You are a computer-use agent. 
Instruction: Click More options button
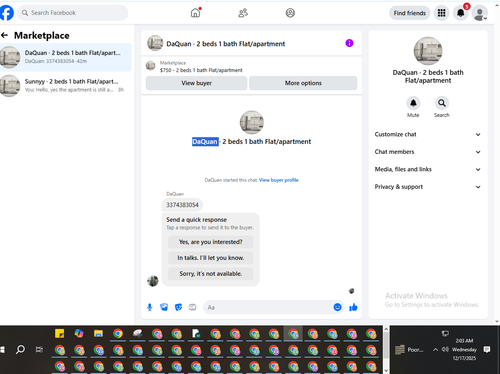pos(303,83)
